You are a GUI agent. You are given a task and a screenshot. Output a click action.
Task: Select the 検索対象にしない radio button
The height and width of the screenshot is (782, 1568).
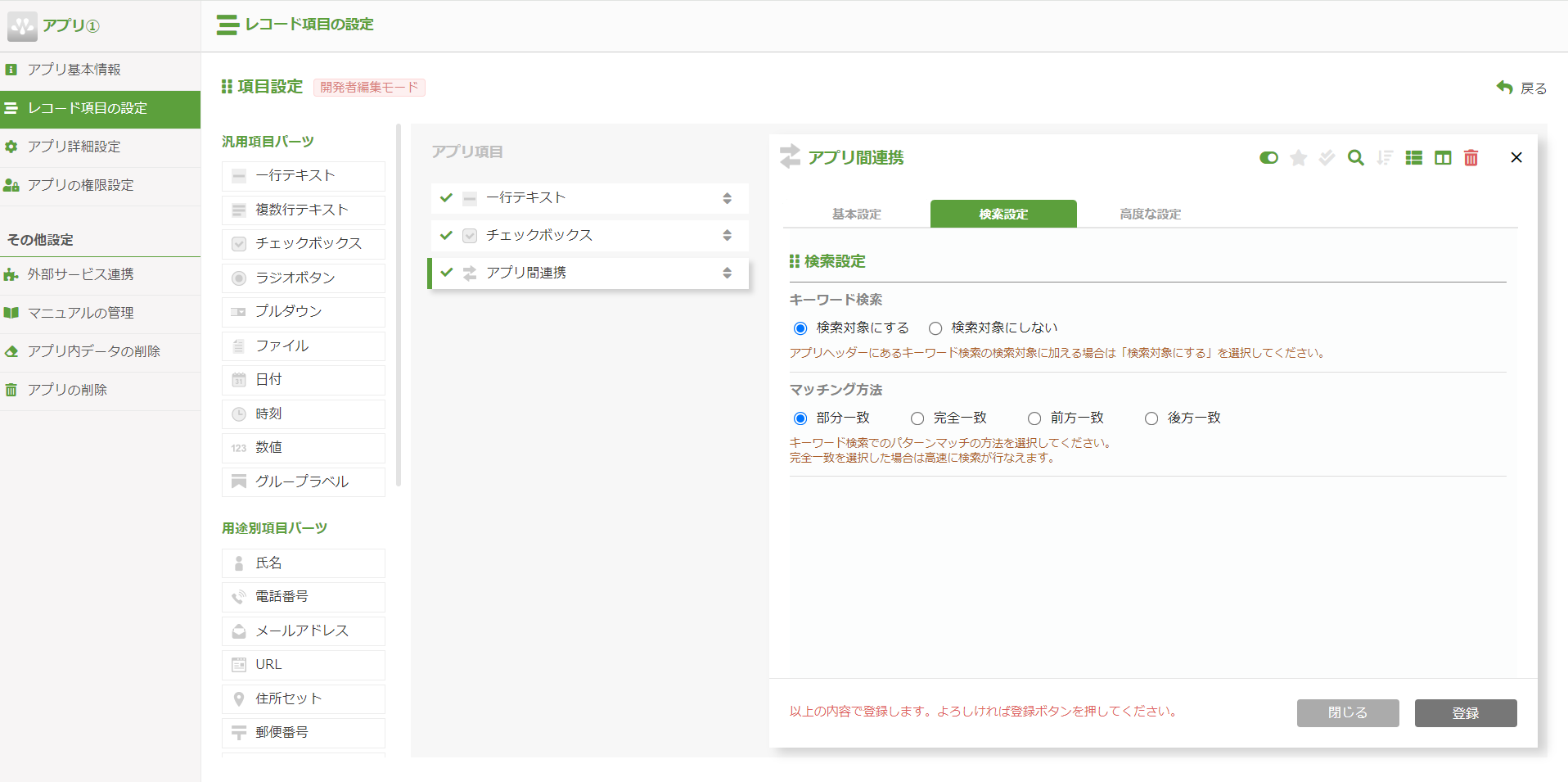[x=935, y=328]
